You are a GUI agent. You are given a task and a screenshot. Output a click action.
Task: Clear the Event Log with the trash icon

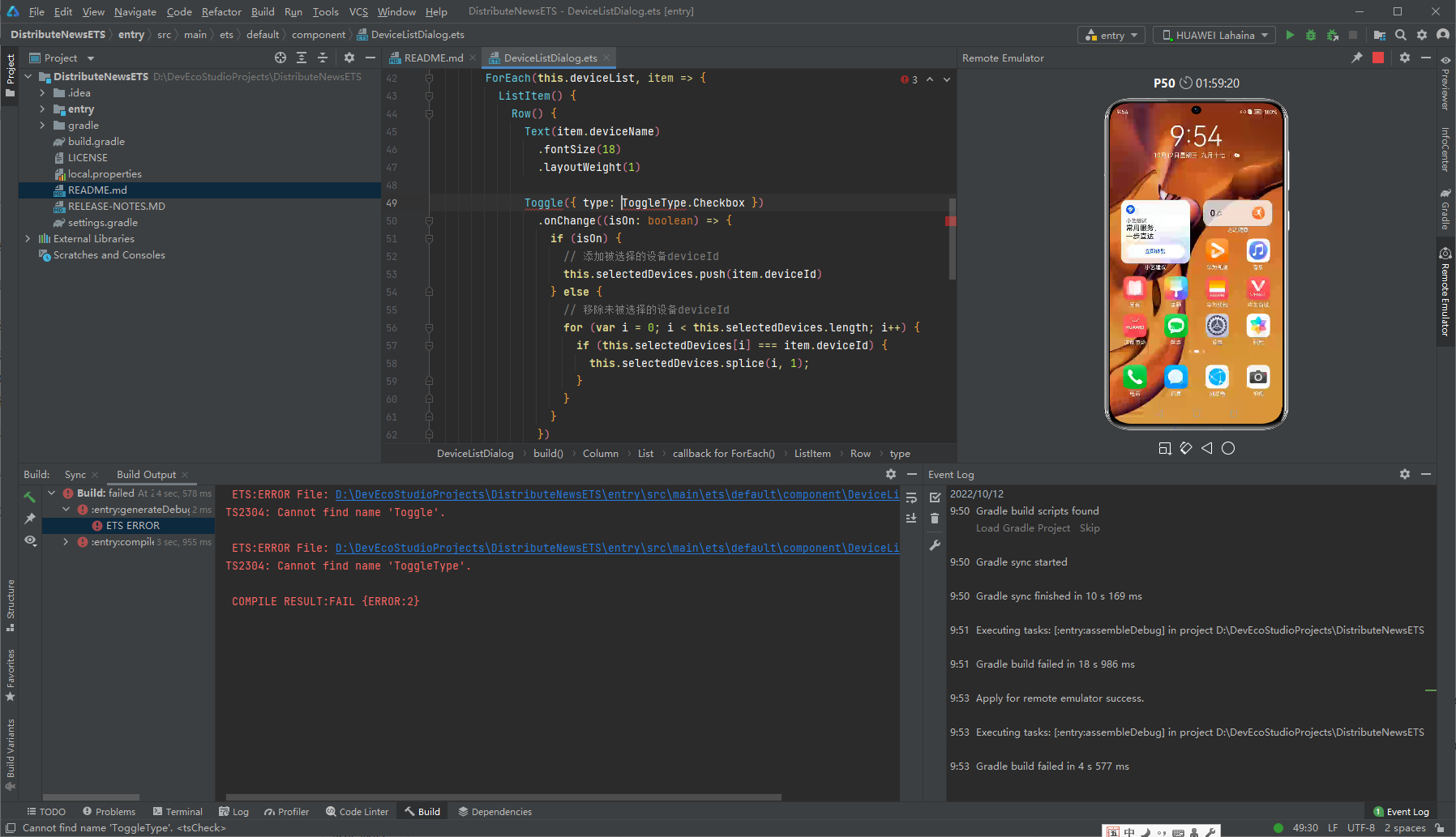[935, 519]
